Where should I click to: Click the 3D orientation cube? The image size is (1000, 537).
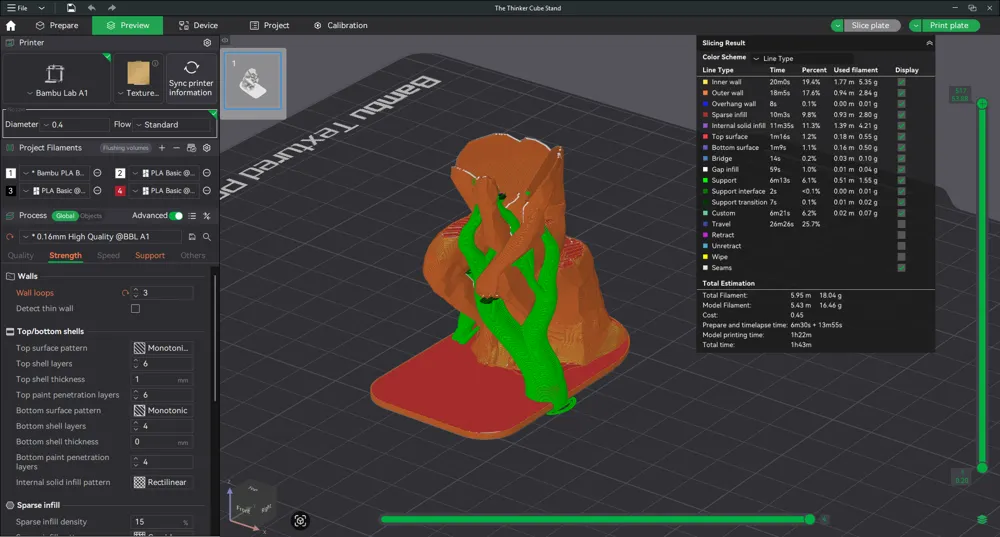[254, 501]
